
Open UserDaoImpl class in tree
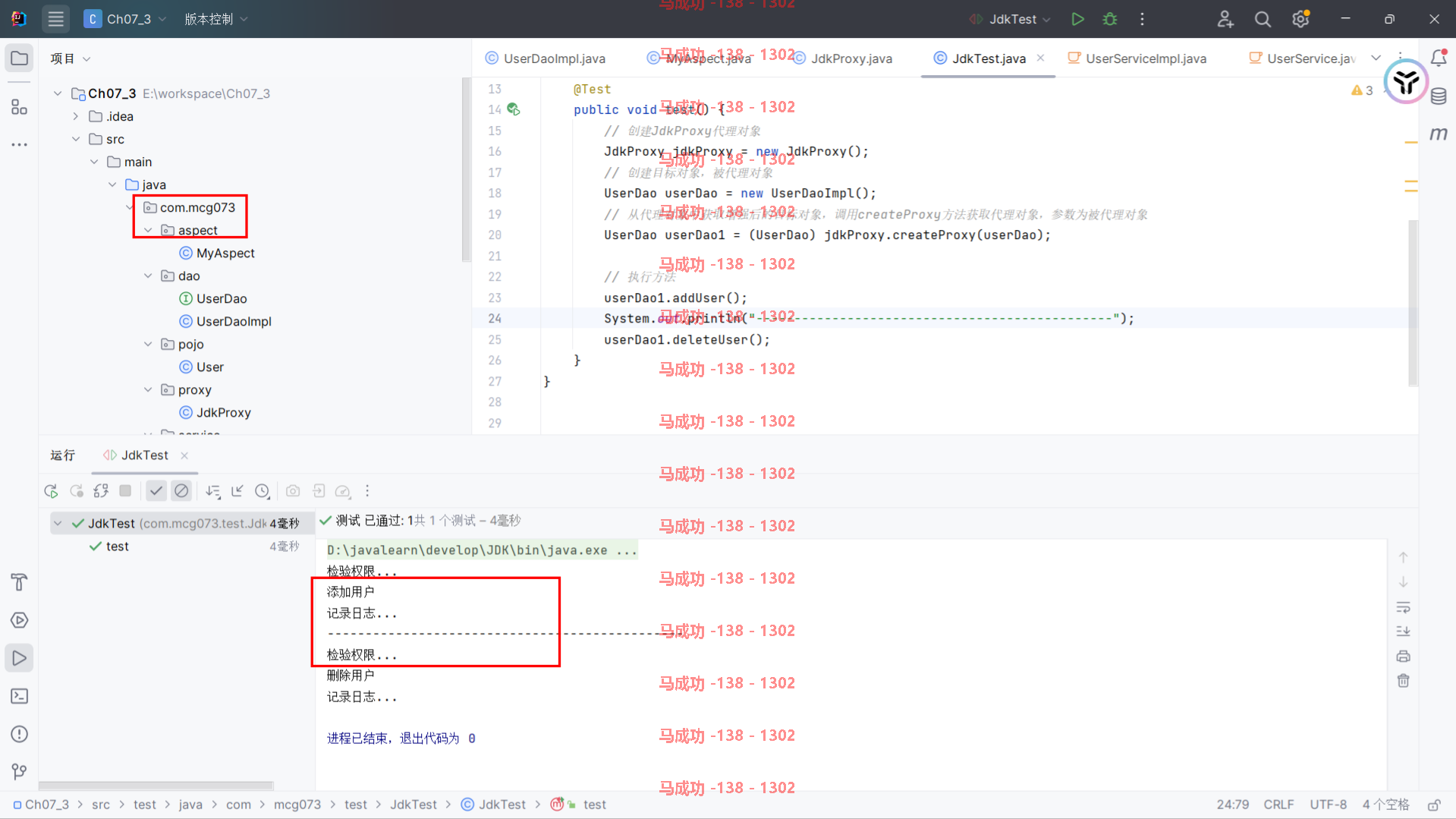click(225, 321)
